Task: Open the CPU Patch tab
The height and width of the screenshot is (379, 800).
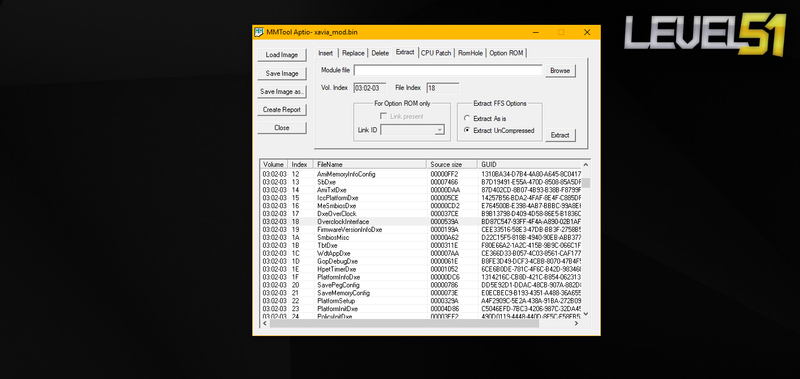Action: coord(436,53)
